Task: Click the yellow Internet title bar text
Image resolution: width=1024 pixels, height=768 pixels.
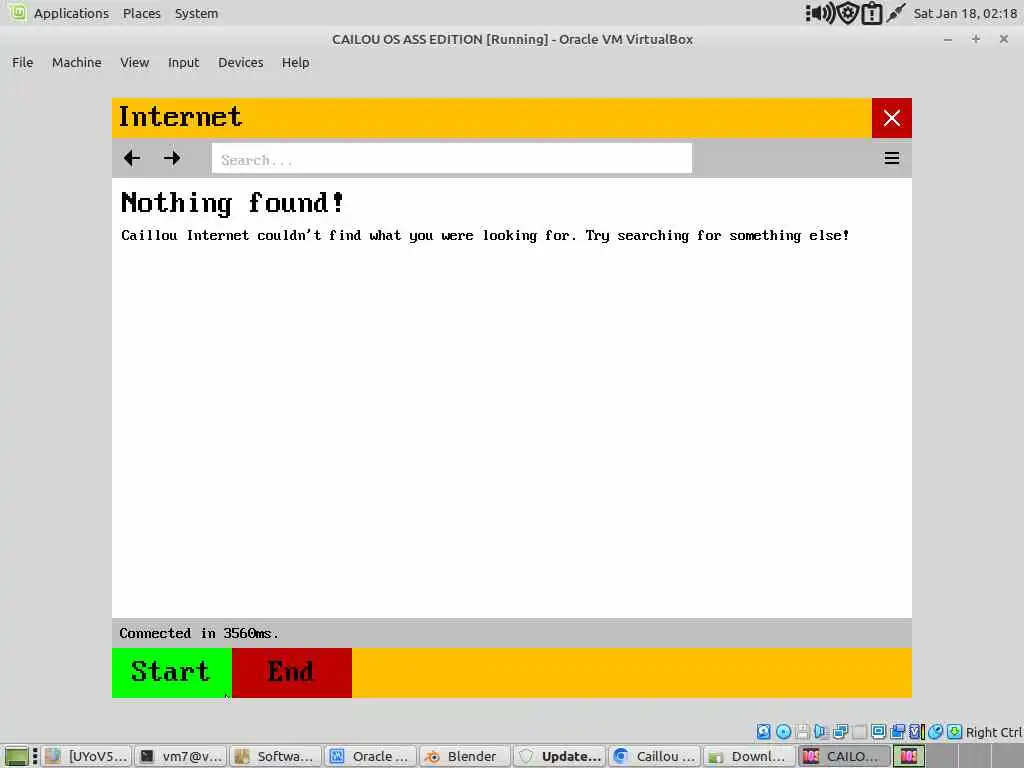Action: click(x=180, y=118)
